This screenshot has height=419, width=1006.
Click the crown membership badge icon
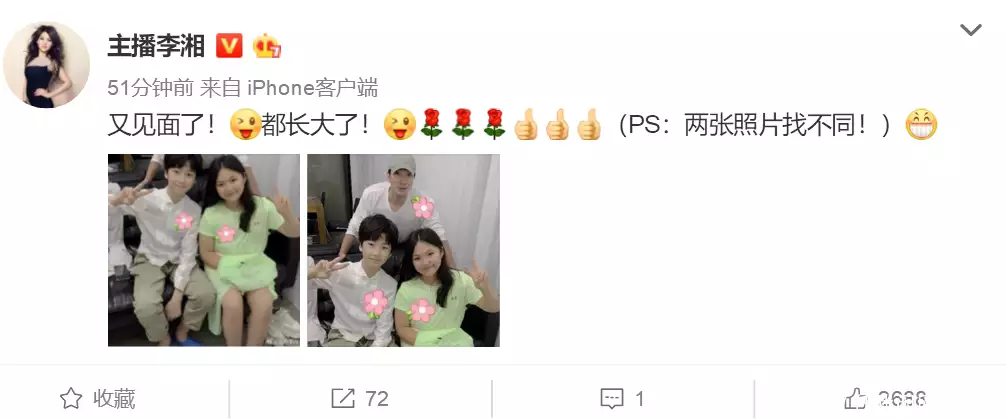[x=267, y=46]
